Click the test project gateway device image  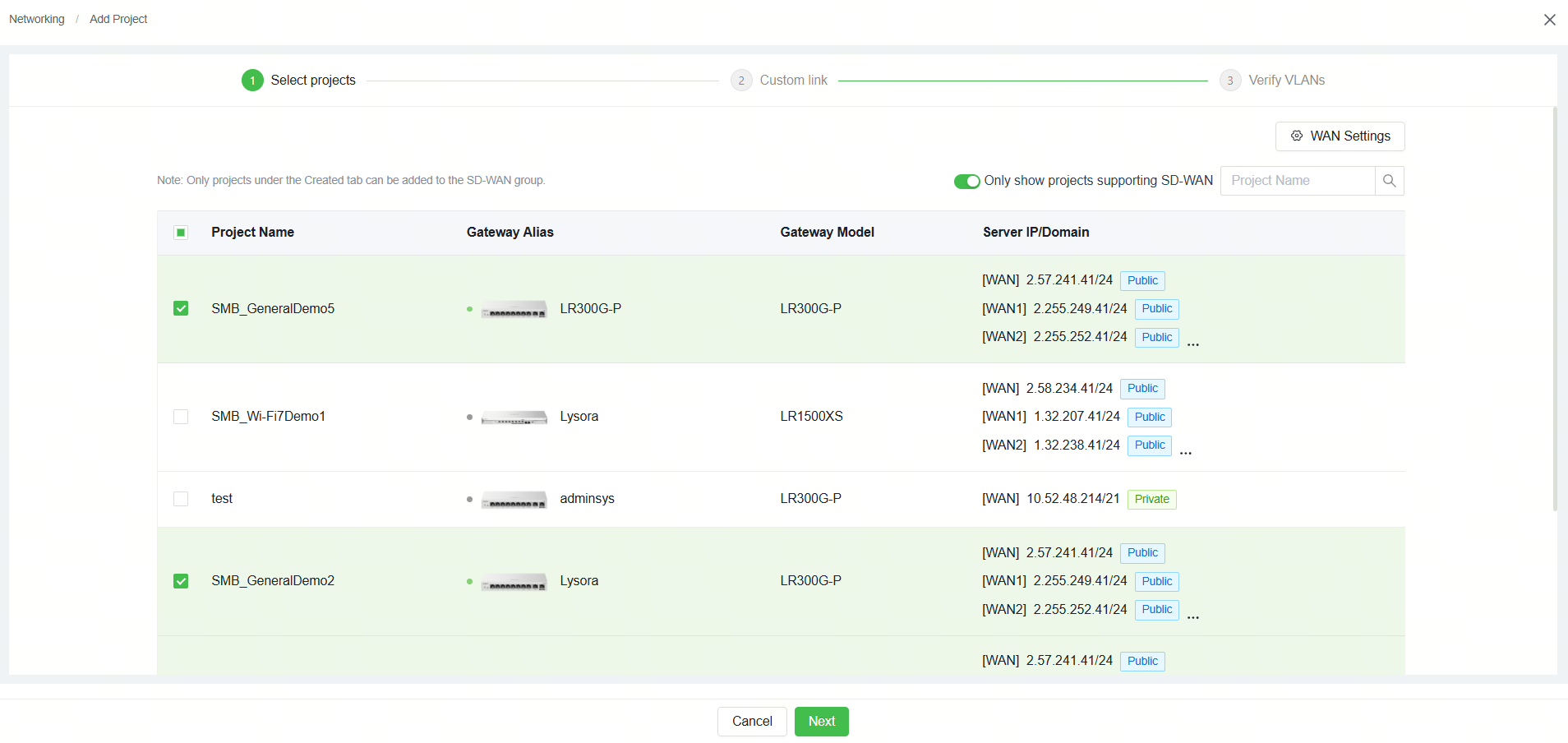click(x=514, y=499)
